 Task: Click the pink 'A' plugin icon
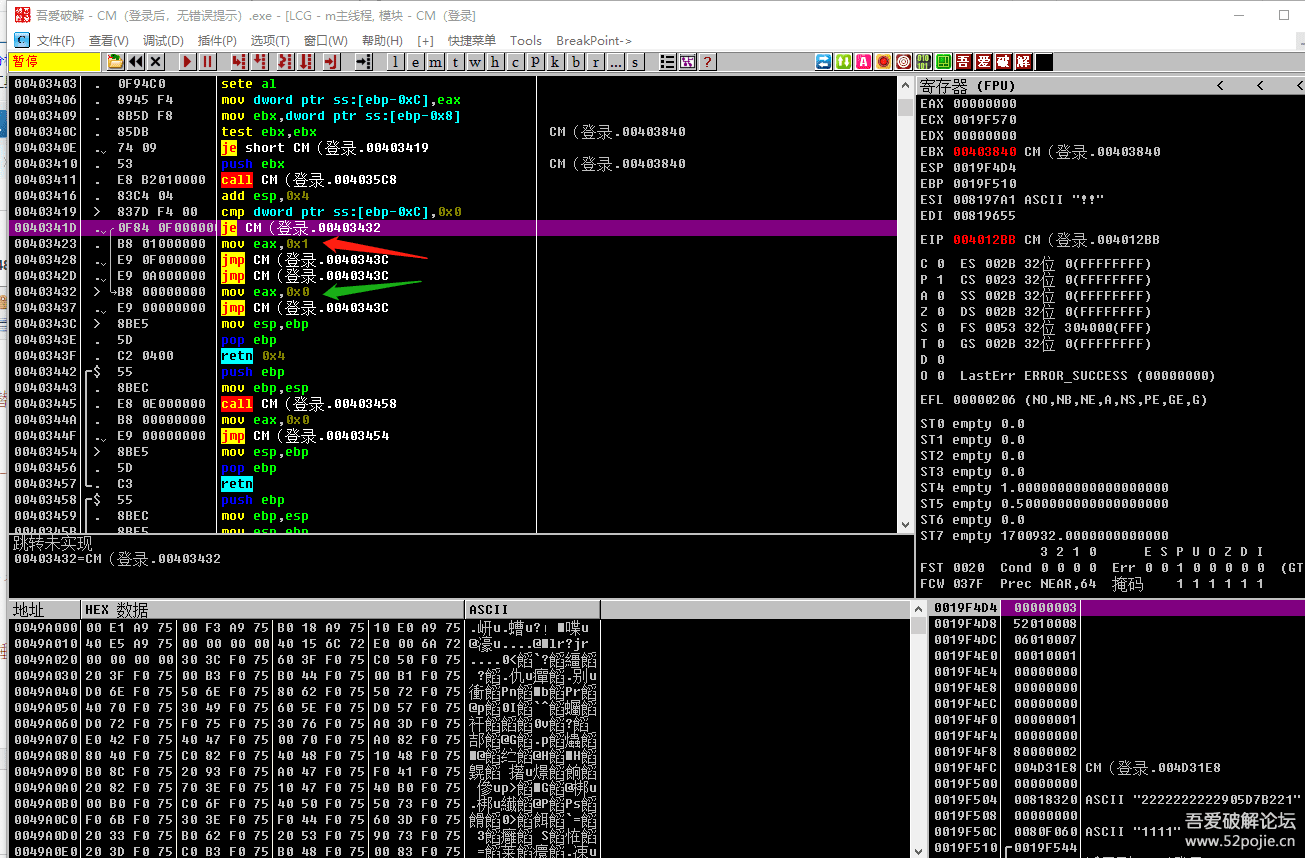pyautogui.click(x=864, y=62)
